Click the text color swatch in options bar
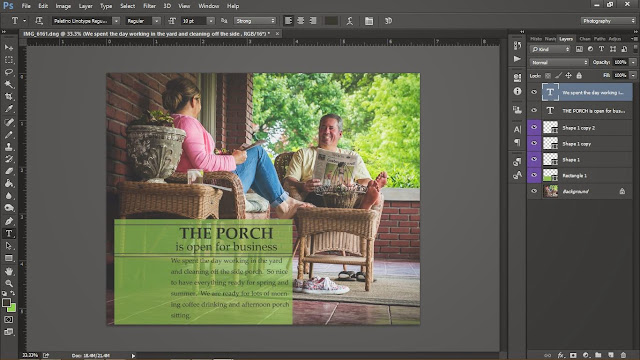Viewport: 640px width, 360px height. 331,21
